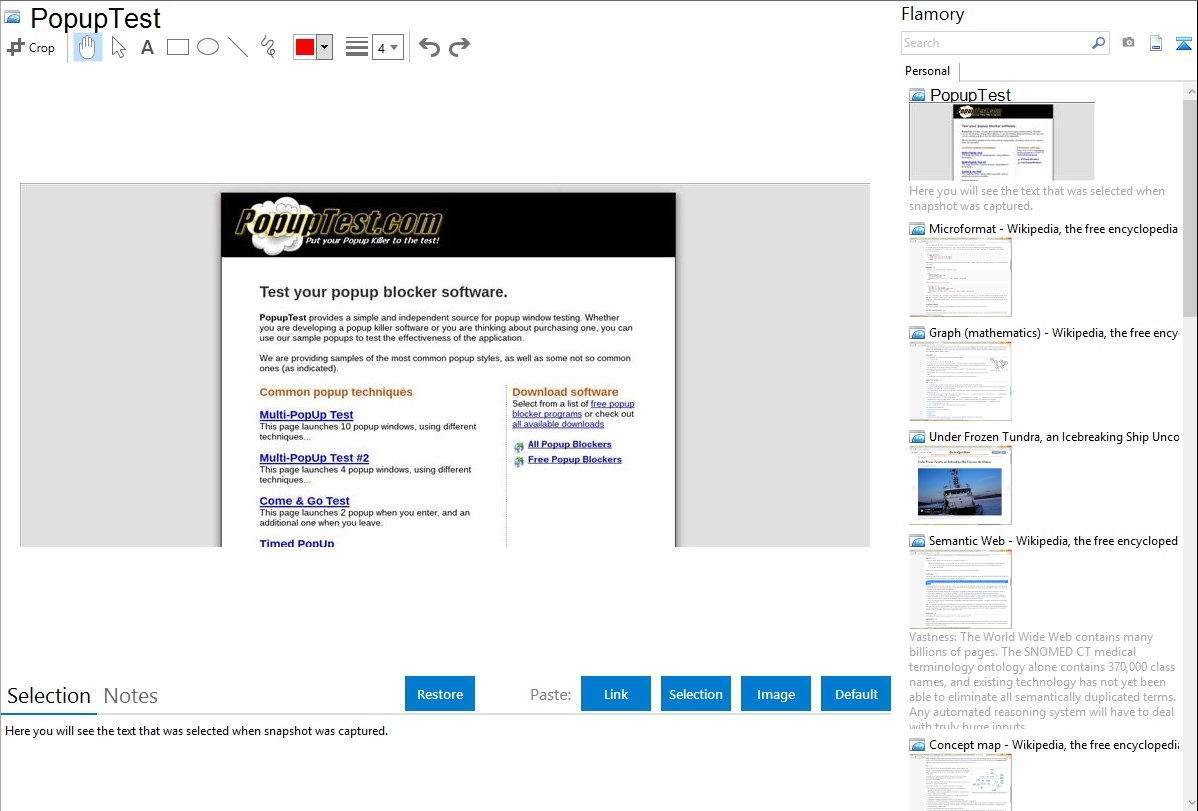Switch to the Notes tab
This screenshot has width=1198, height=811.
coord(131,696)
